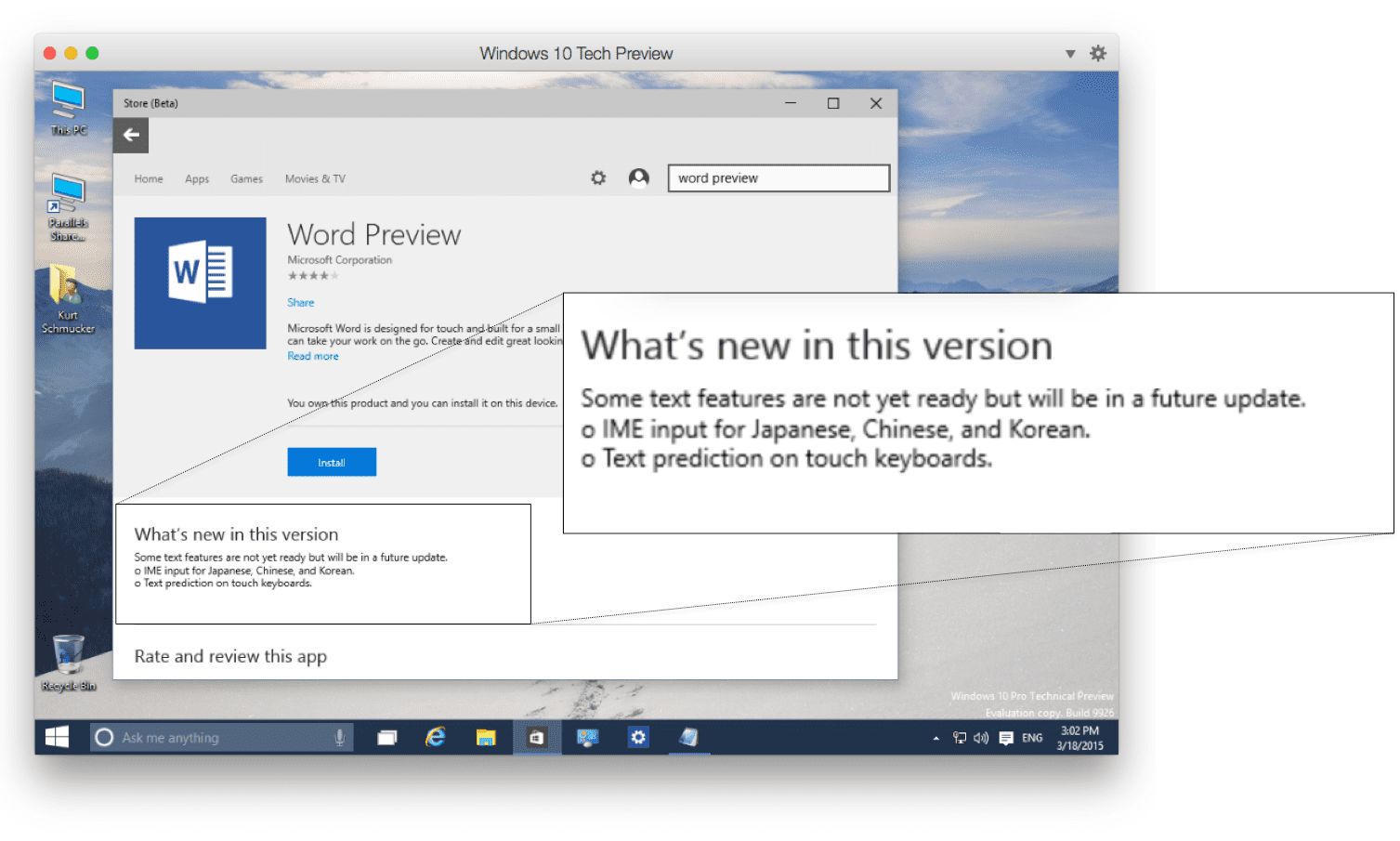
Task: Open Parallels Shared Folders desktop shortcut
Action: click(69, 208)
